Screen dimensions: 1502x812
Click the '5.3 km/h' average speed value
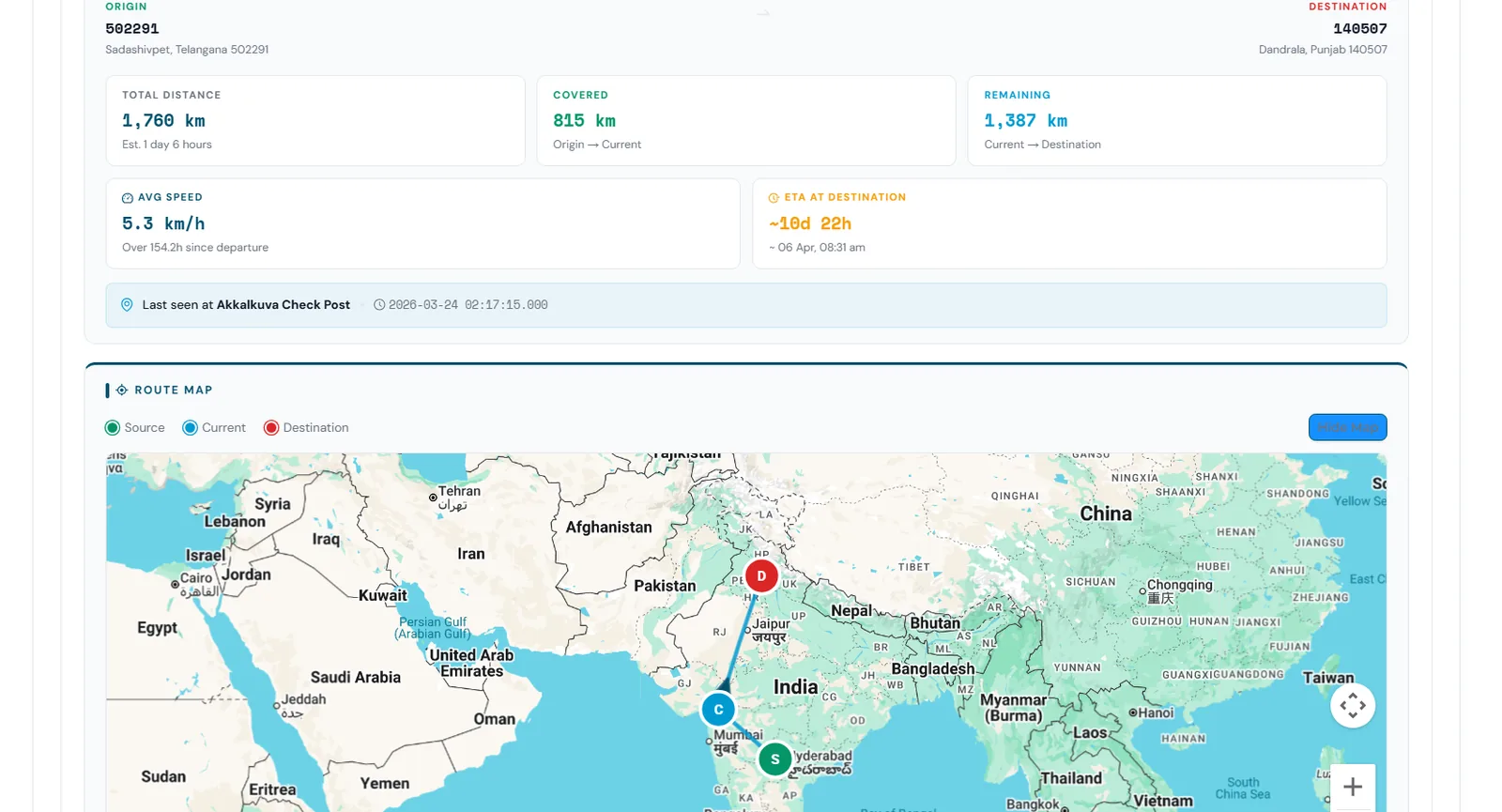[163, 223]
